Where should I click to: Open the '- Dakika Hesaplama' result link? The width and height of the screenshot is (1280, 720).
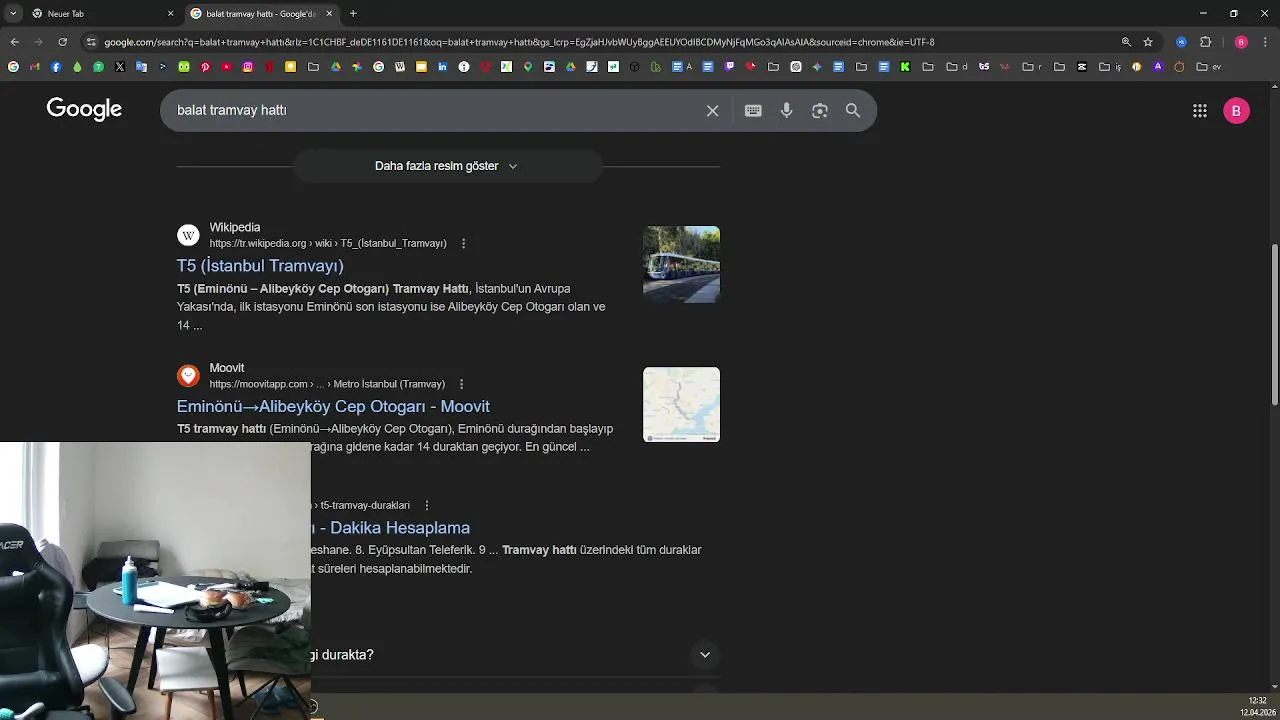[x=391, y=528]
